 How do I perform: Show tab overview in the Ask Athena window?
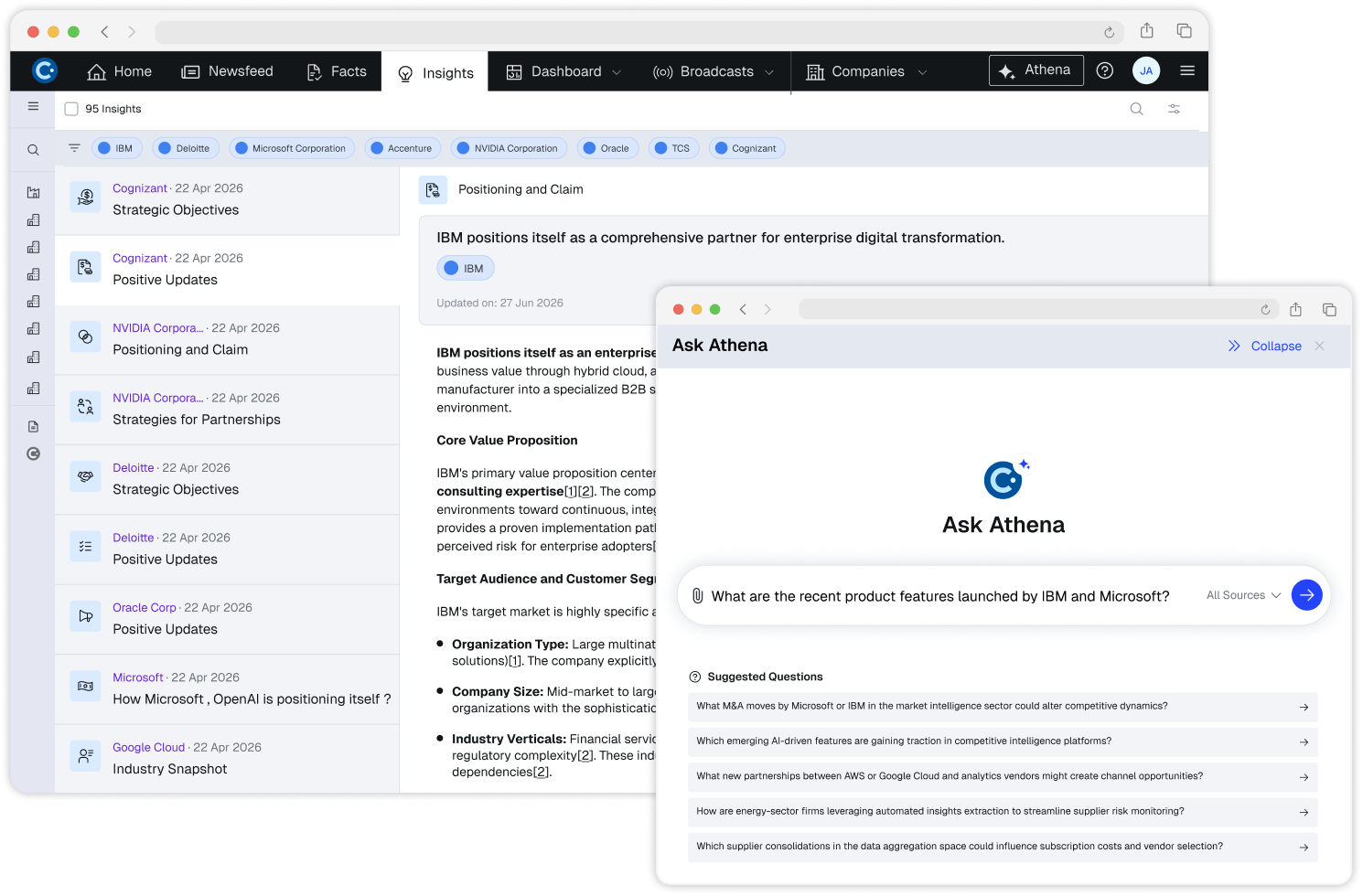1330,310
